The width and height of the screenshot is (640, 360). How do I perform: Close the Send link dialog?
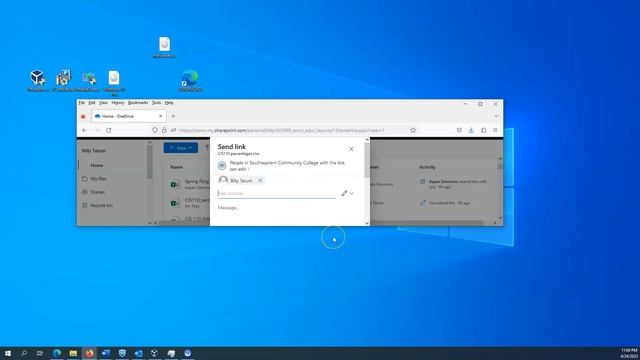click(x=351, y=149)
